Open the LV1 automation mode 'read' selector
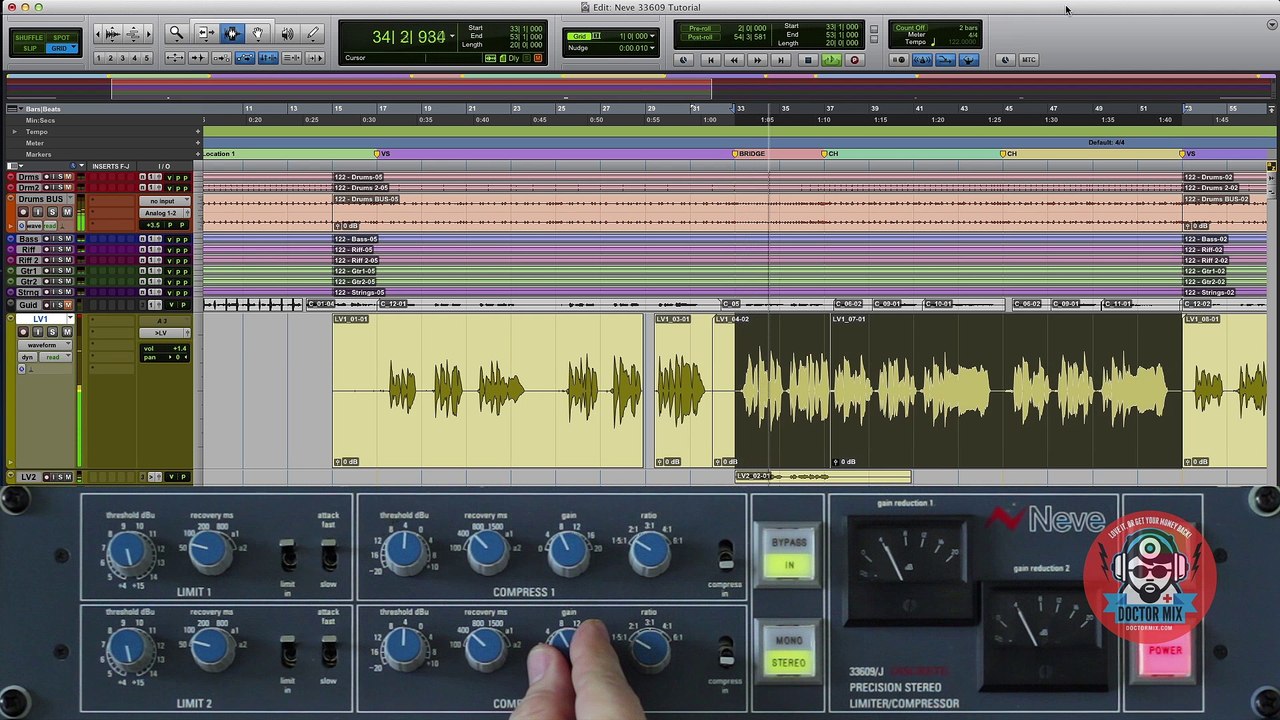 click(x=56, y=357)
